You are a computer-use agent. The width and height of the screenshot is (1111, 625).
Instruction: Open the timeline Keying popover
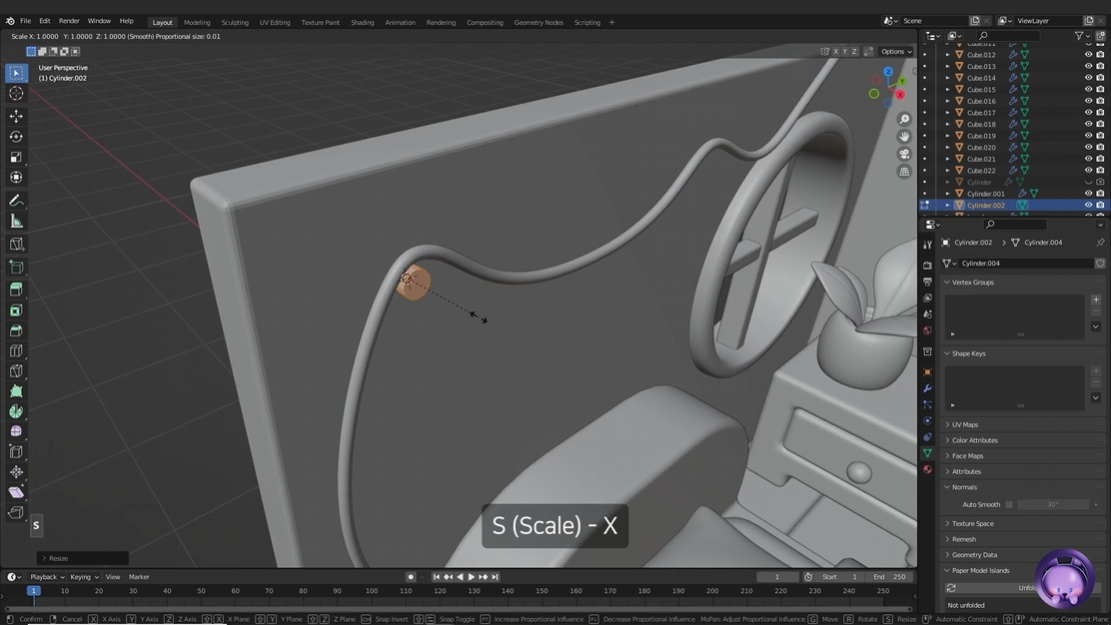click(84, 577)
